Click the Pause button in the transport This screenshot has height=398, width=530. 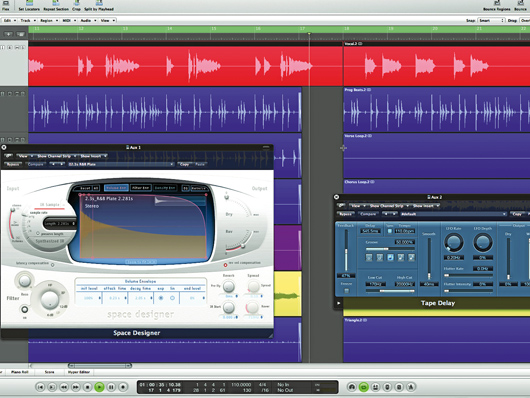tap(111, 387)
